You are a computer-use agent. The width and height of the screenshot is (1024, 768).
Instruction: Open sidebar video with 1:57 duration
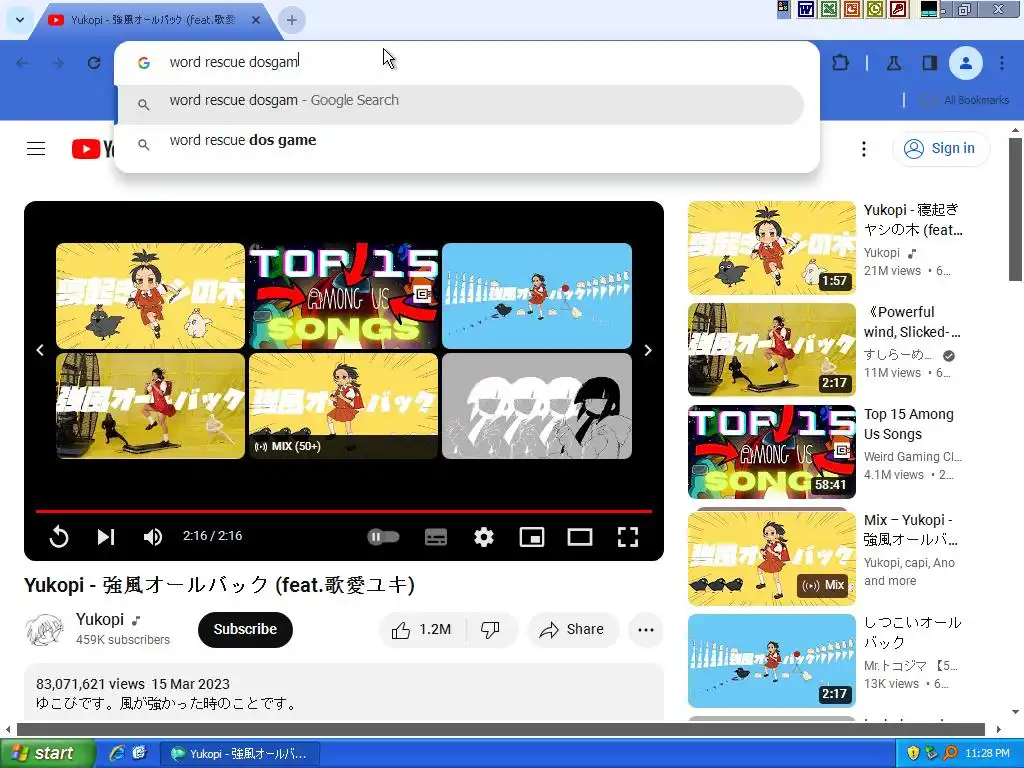772,248
